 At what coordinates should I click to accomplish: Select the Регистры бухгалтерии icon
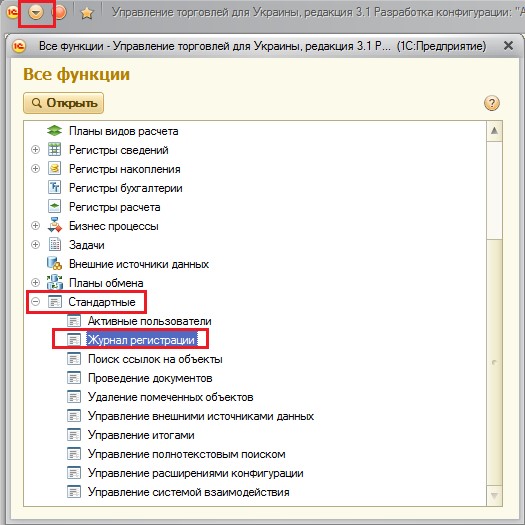click(54, 188)
